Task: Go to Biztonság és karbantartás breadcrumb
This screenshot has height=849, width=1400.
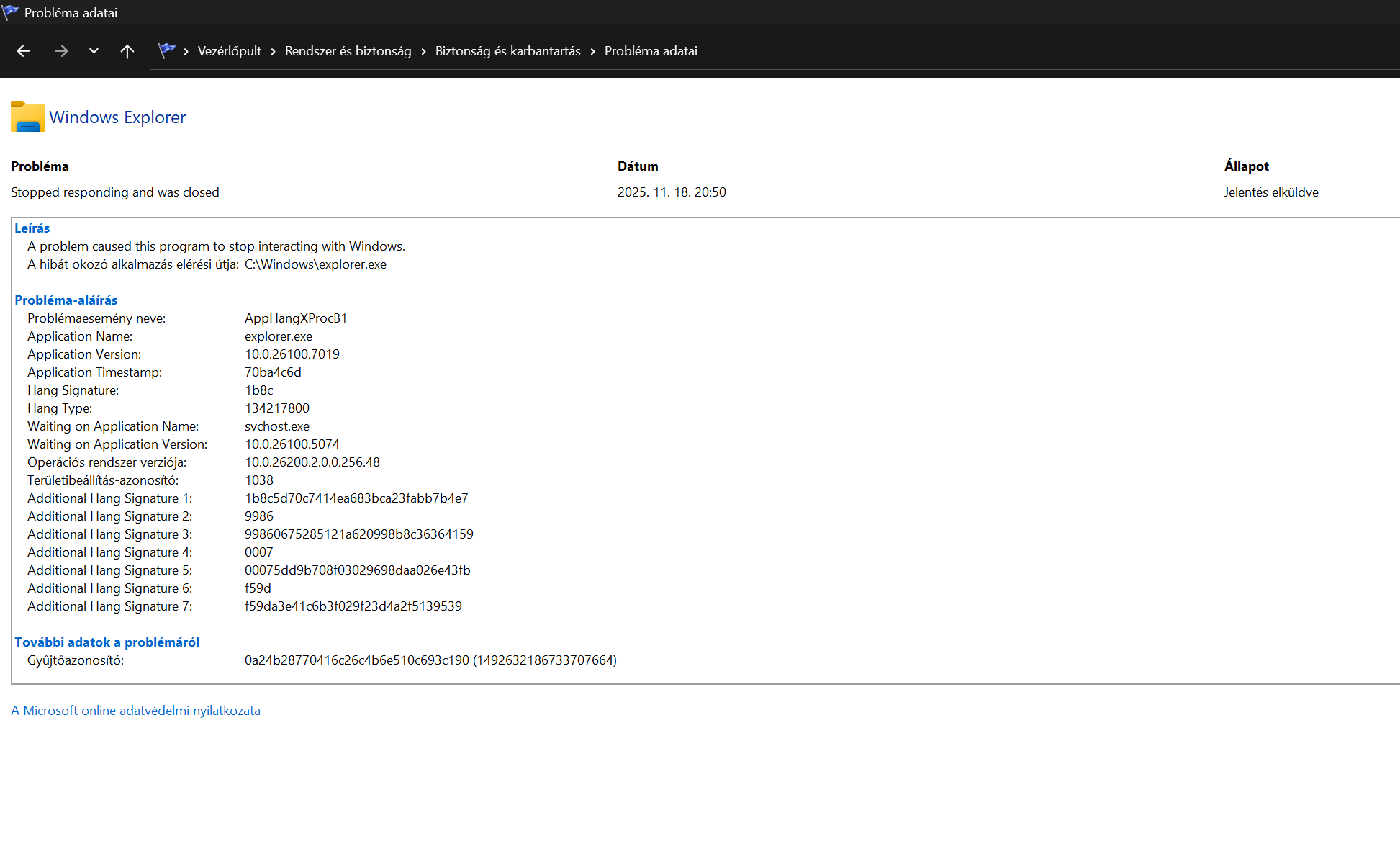Action: pos(507,51)
